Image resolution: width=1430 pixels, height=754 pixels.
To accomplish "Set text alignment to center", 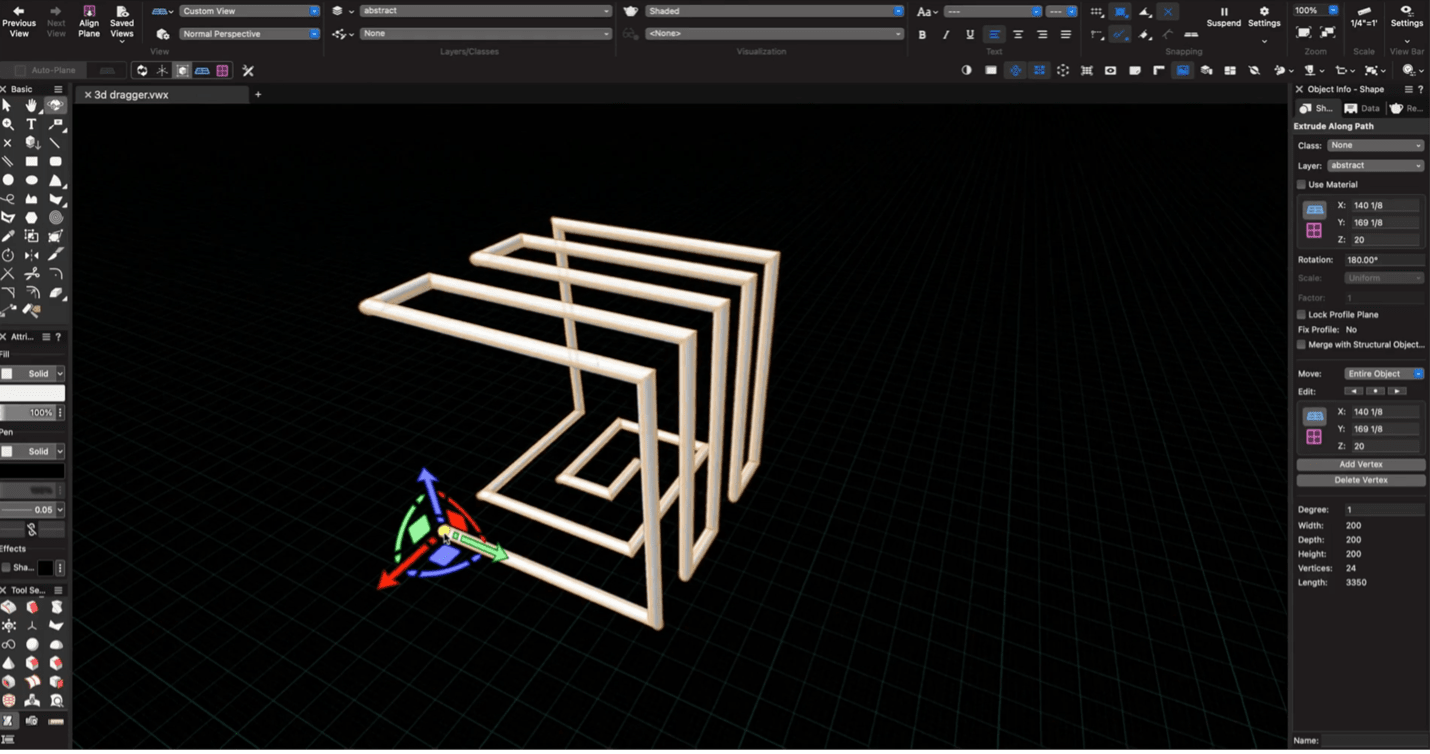I will 1018,34.
